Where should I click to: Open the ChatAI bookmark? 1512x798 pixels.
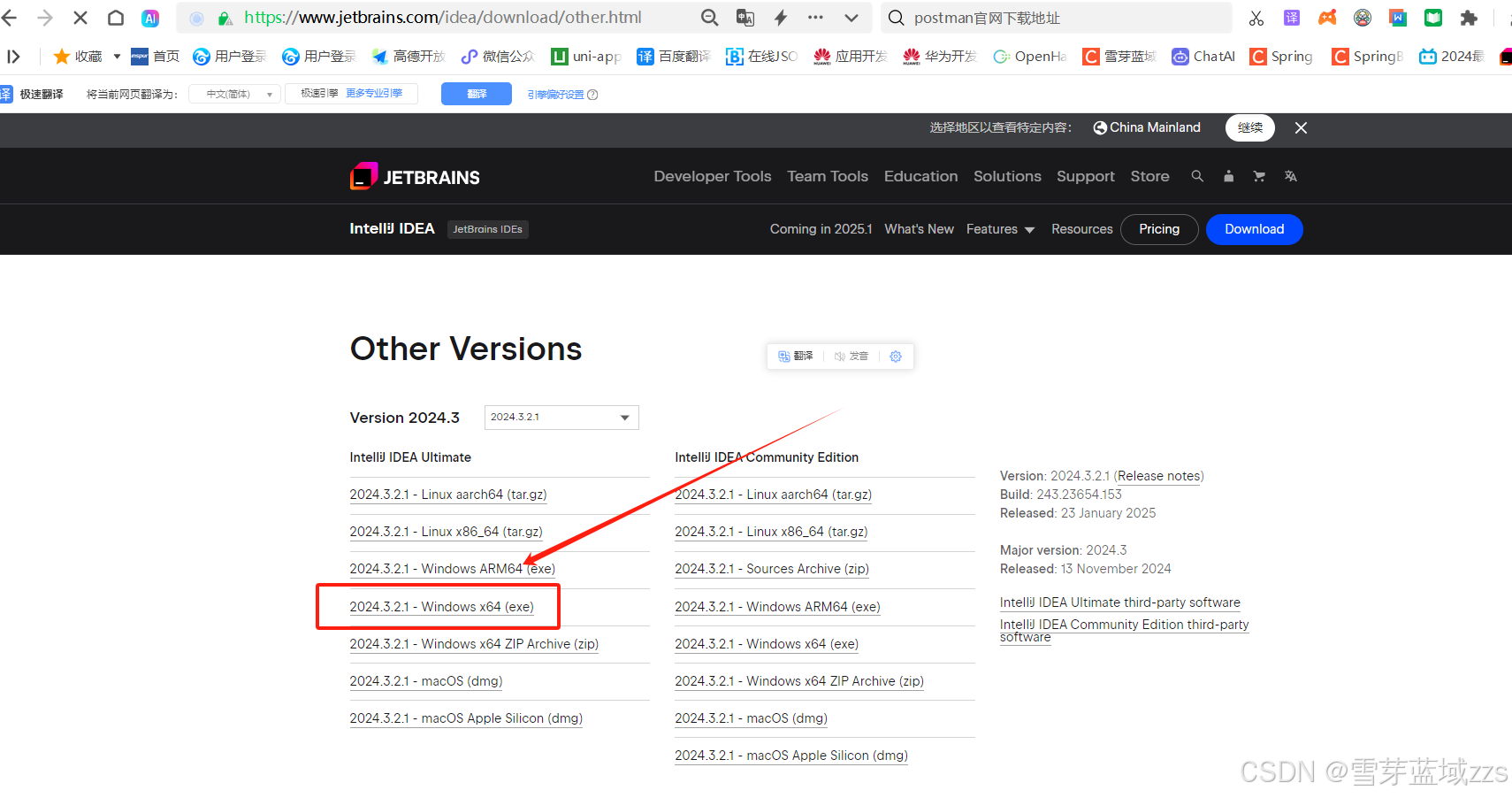1203,57
